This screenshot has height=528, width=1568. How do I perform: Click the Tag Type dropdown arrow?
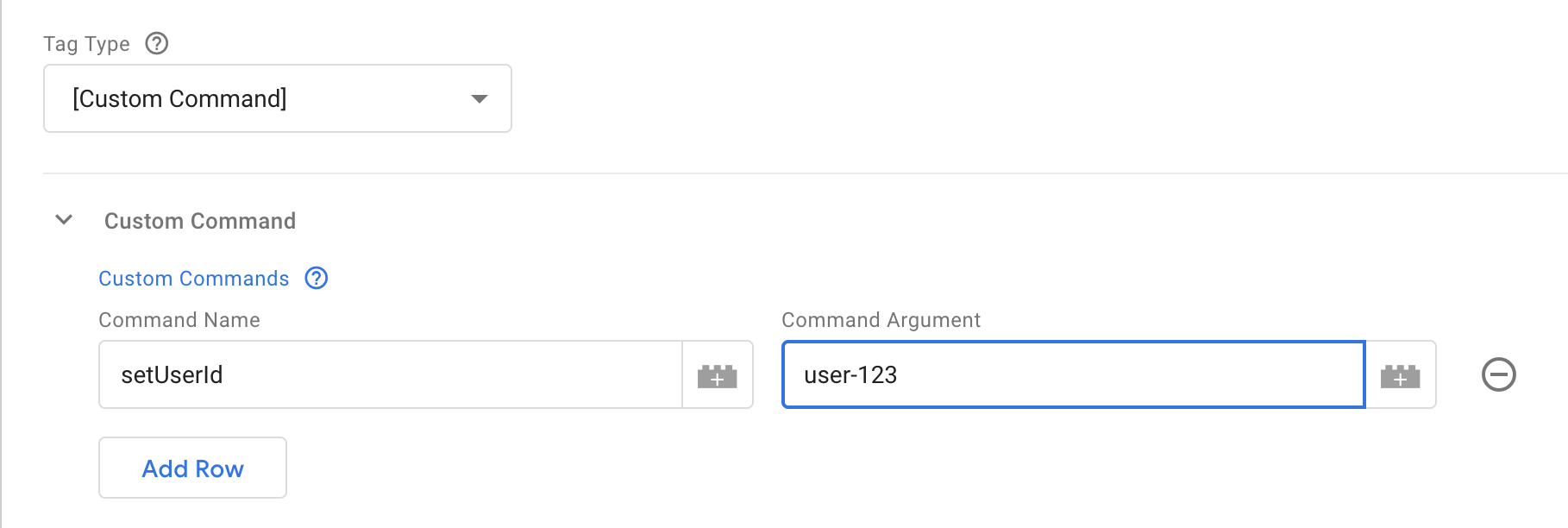(480, 98)
